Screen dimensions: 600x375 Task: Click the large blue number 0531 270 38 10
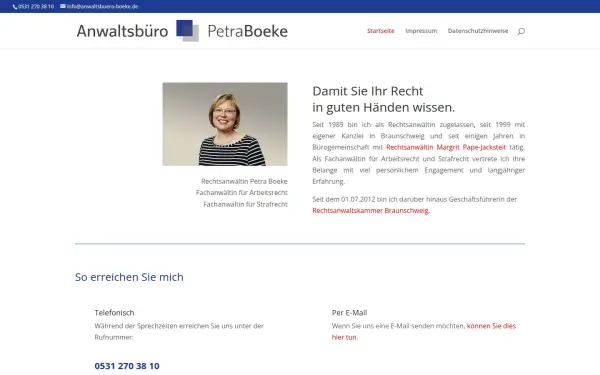click(x=127, y=366)
